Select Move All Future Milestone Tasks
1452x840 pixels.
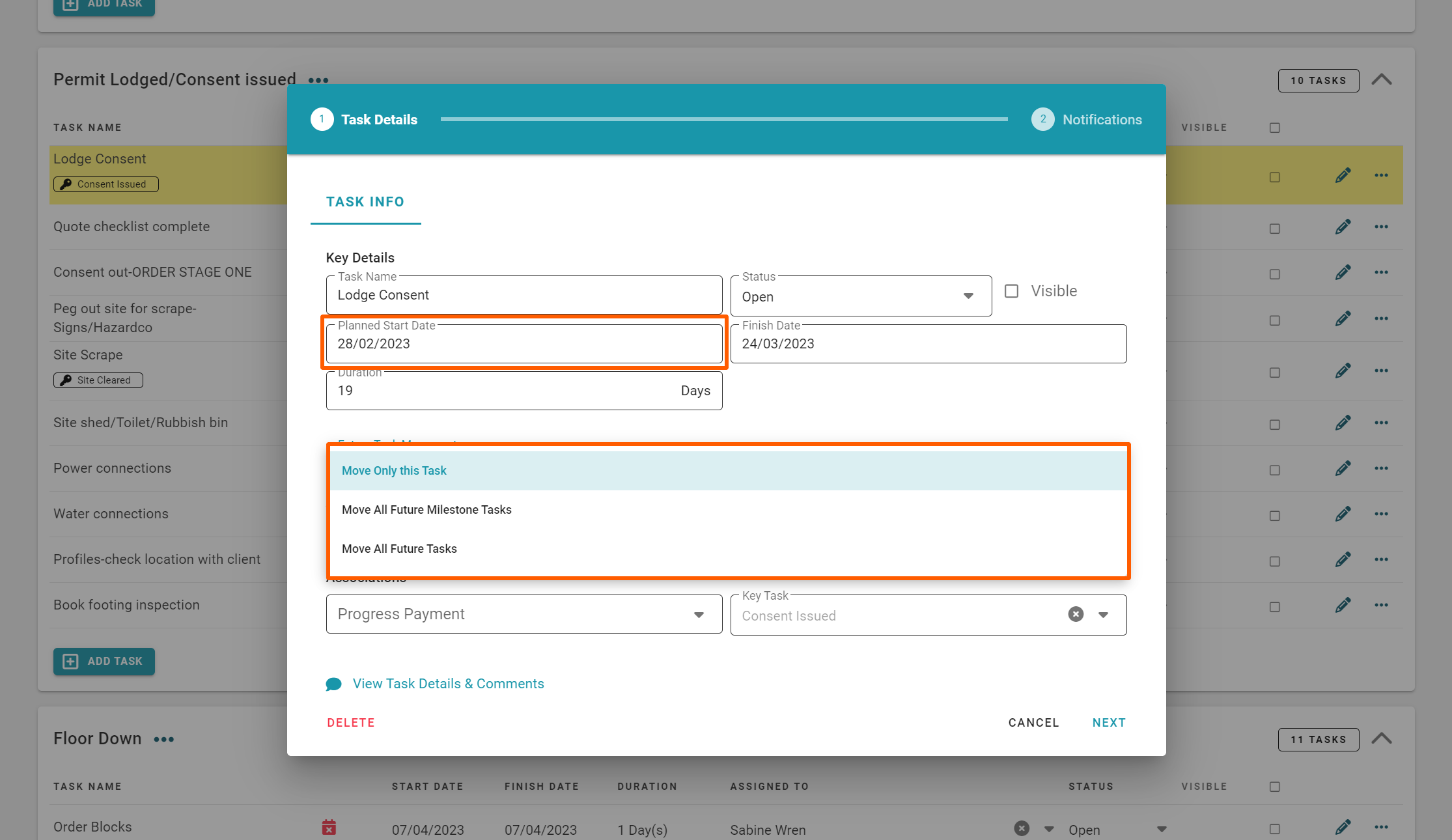[426, 510]
